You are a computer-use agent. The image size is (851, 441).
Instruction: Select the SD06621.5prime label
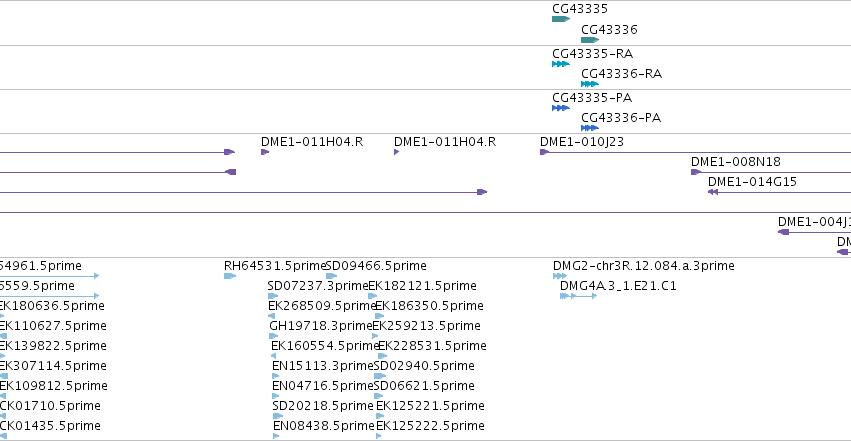[424, 386]
